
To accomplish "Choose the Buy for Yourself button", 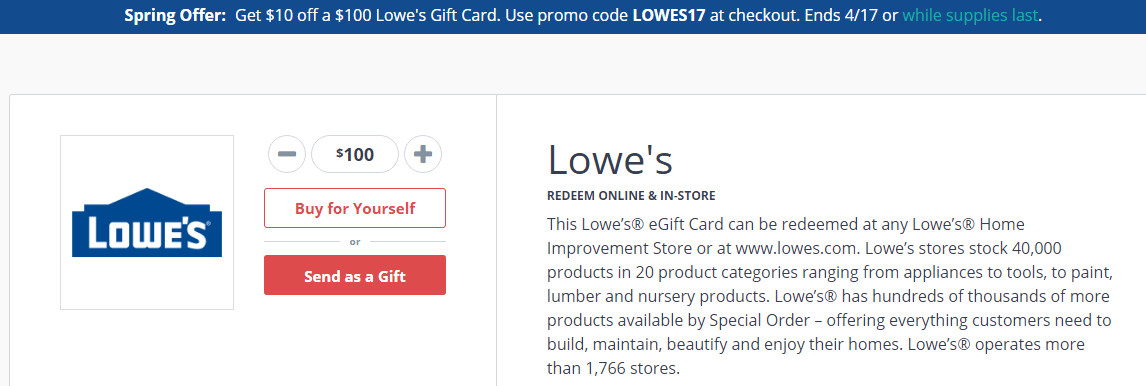I will [x=355, y=208].
